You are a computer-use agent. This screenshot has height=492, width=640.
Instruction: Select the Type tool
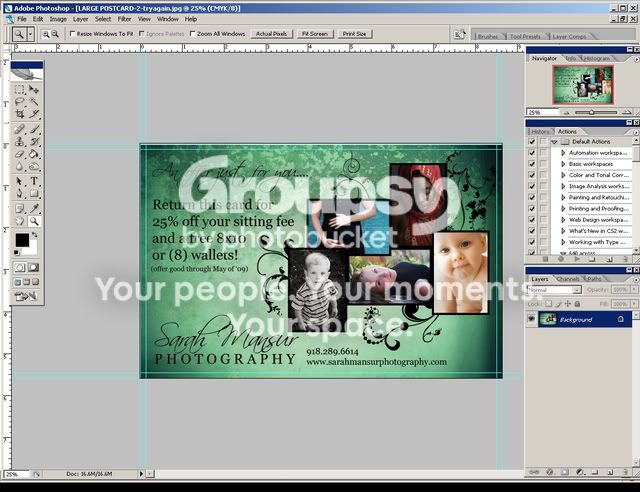[x=34, y=181]
